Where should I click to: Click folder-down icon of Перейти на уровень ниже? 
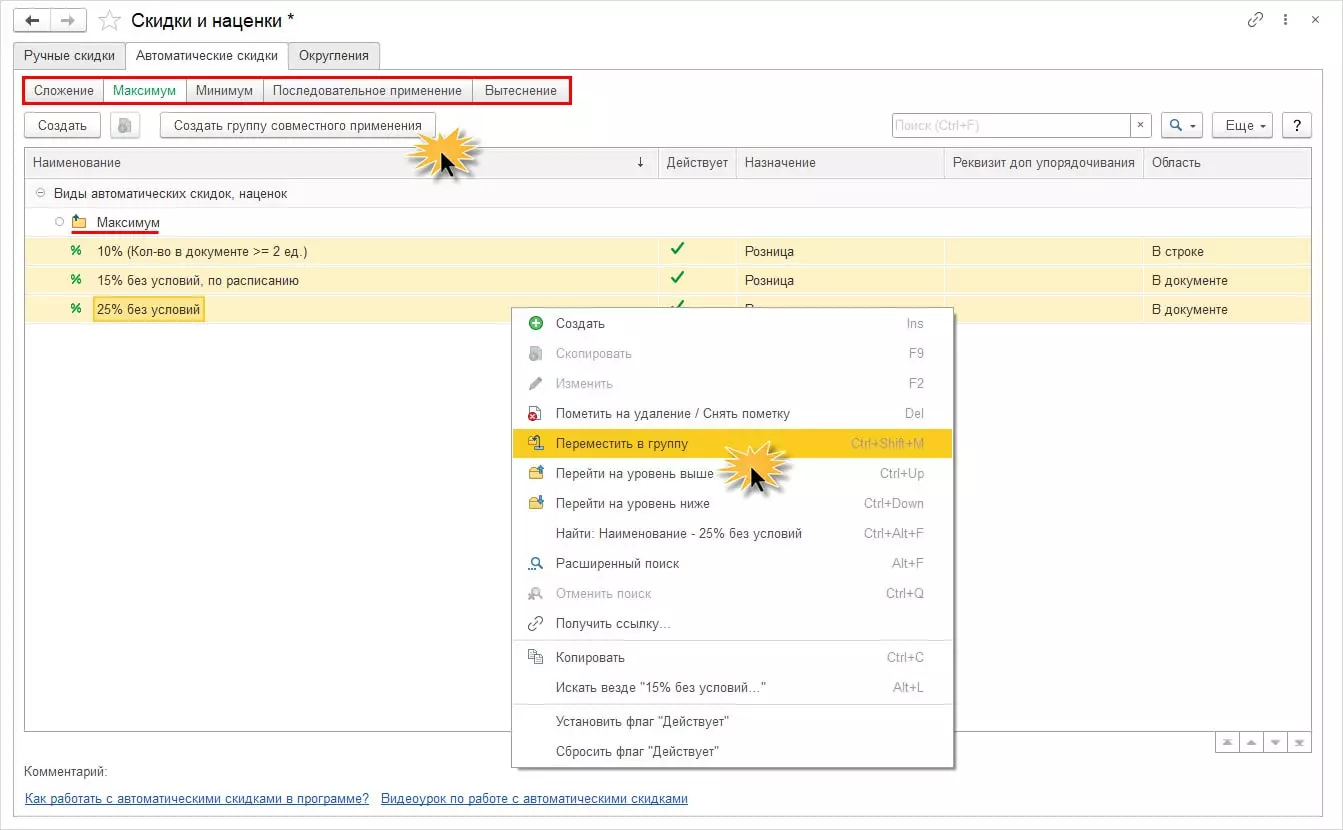pyautogui.click(x=535, y=503)
